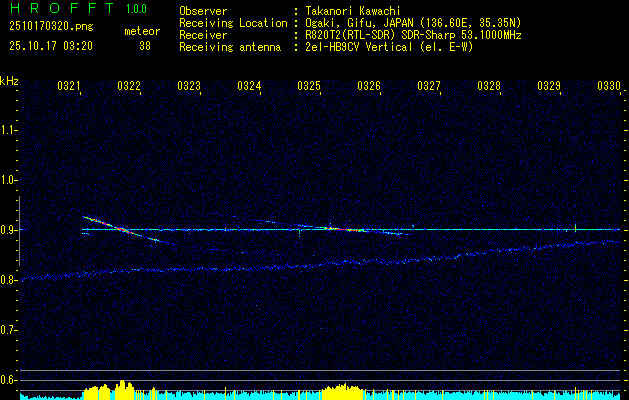This screenshot has height=400, width=629.
Task: Click the 0324 time axis marker
Action: pyautogui.click(x=249, y=85)
